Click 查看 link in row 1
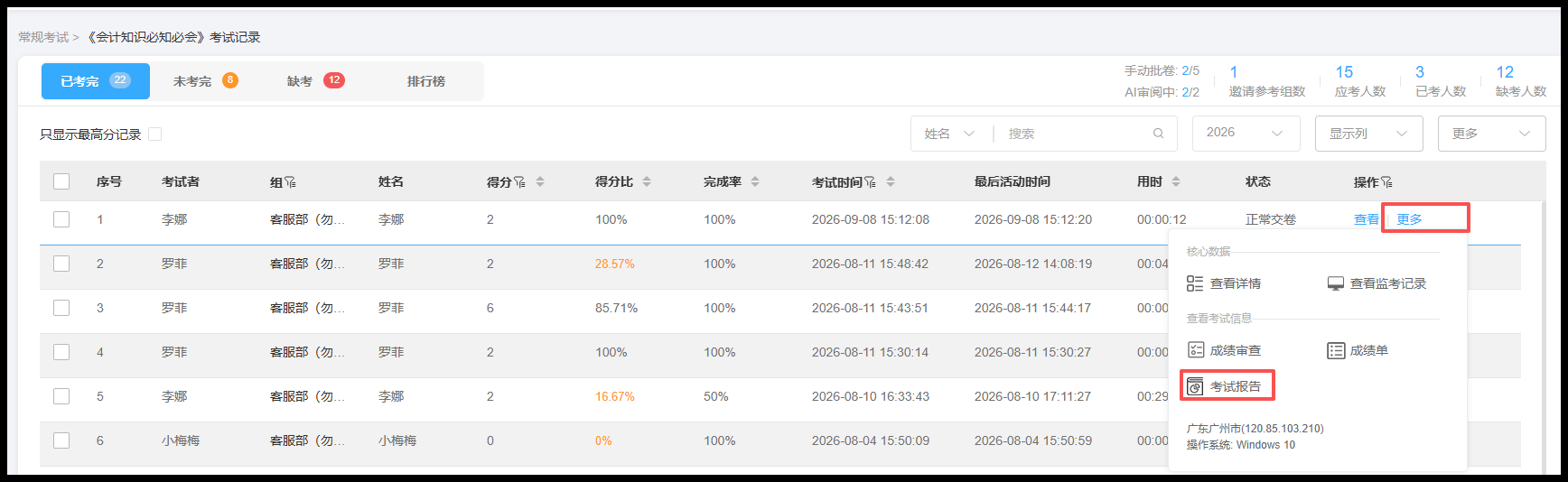The image size is (1568, 482). [x=1366, y=219]
